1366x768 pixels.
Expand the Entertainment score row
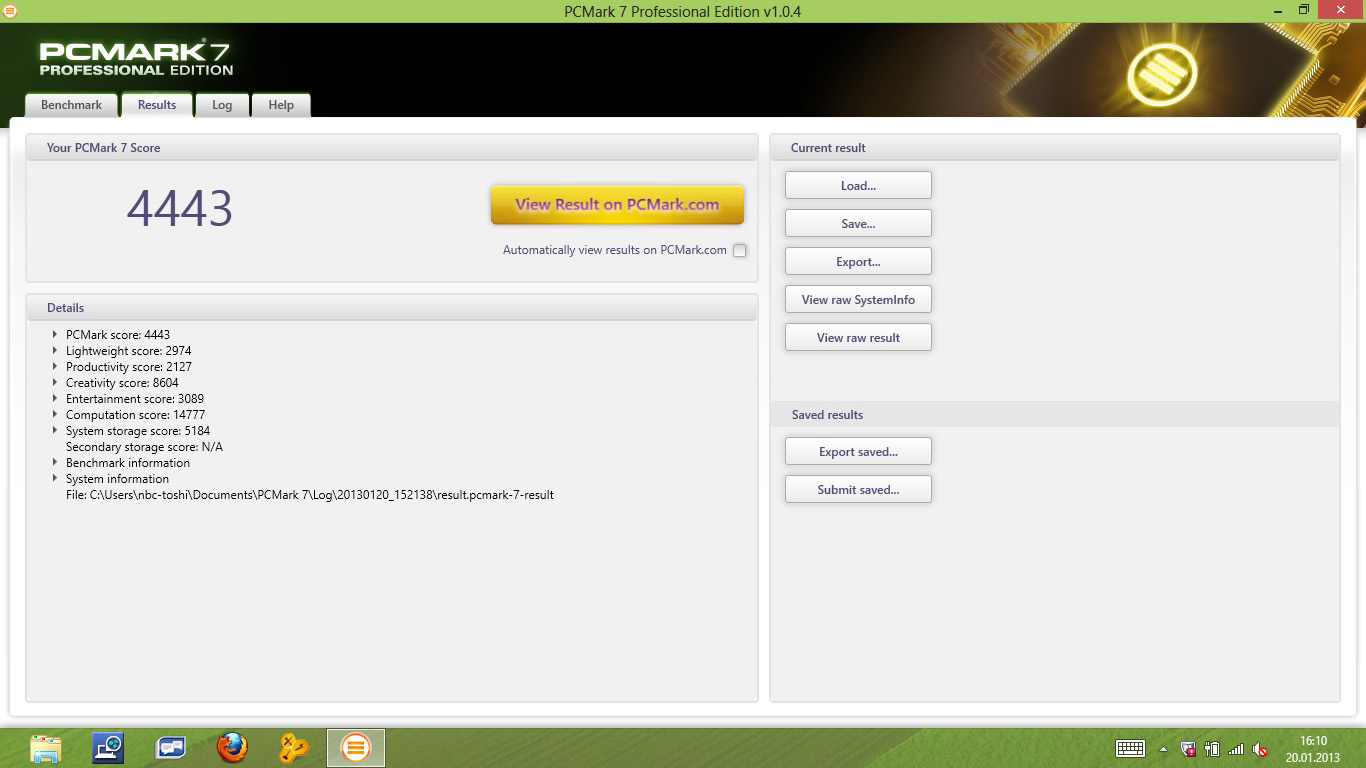(x=55, y=398)
